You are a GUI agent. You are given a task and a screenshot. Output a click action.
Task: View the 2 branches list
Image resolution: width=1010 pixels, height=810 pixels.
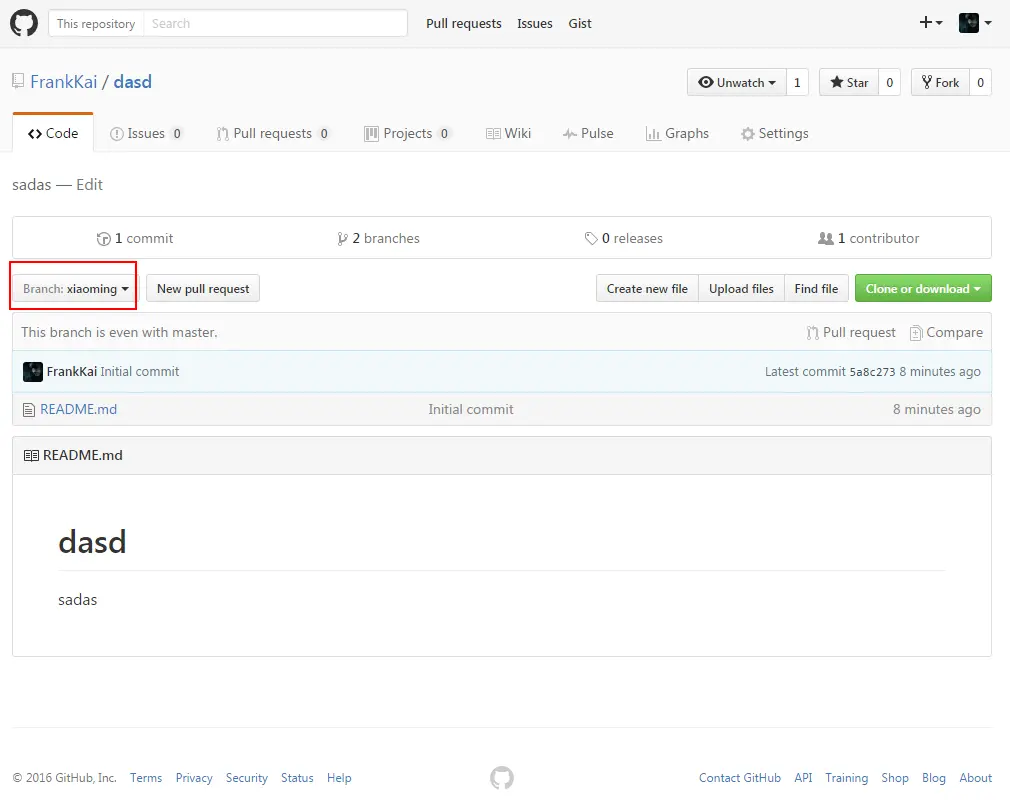[x=378, y=238]
